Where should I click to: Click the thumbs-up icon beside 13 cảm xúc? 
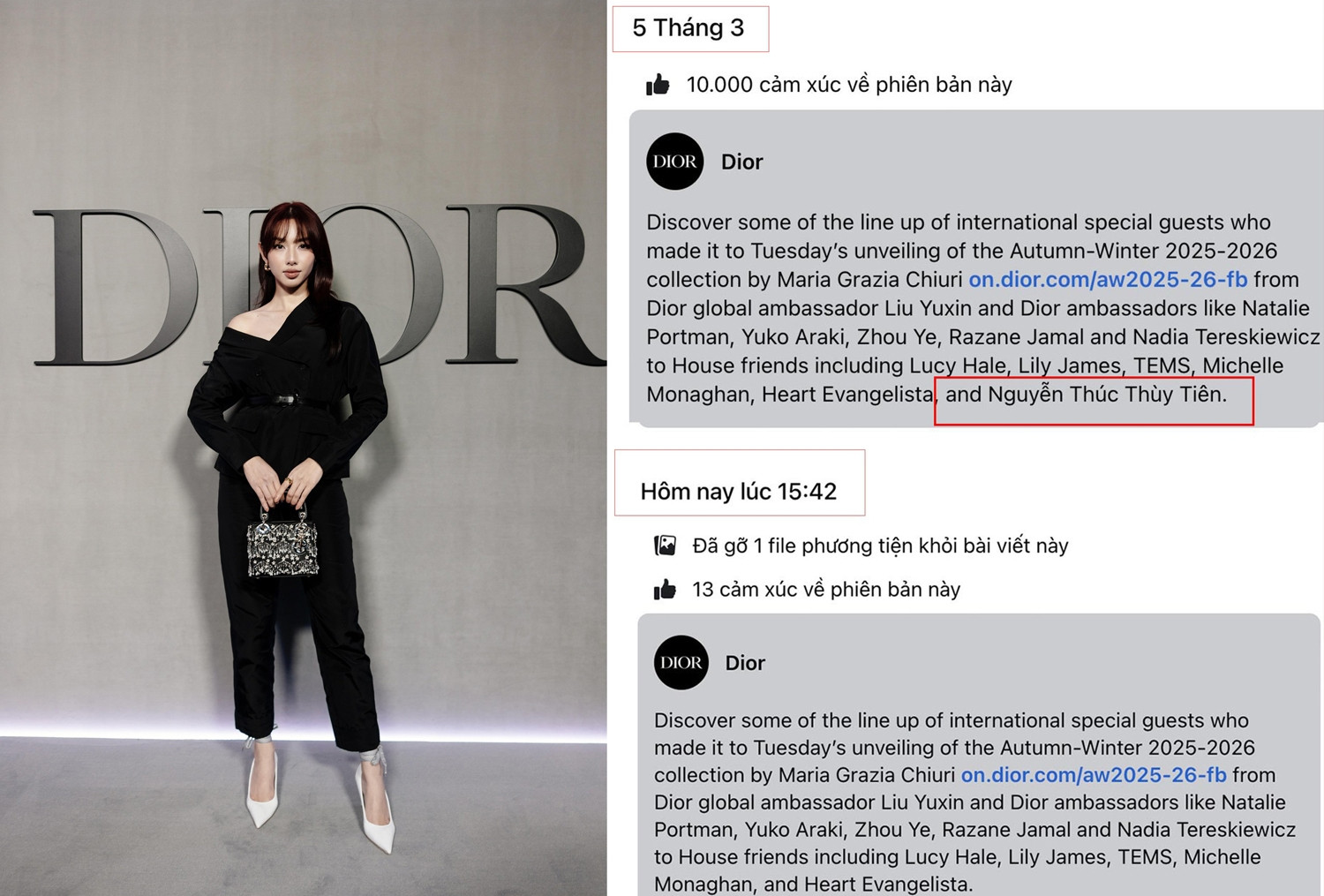(x=665, y=589)
